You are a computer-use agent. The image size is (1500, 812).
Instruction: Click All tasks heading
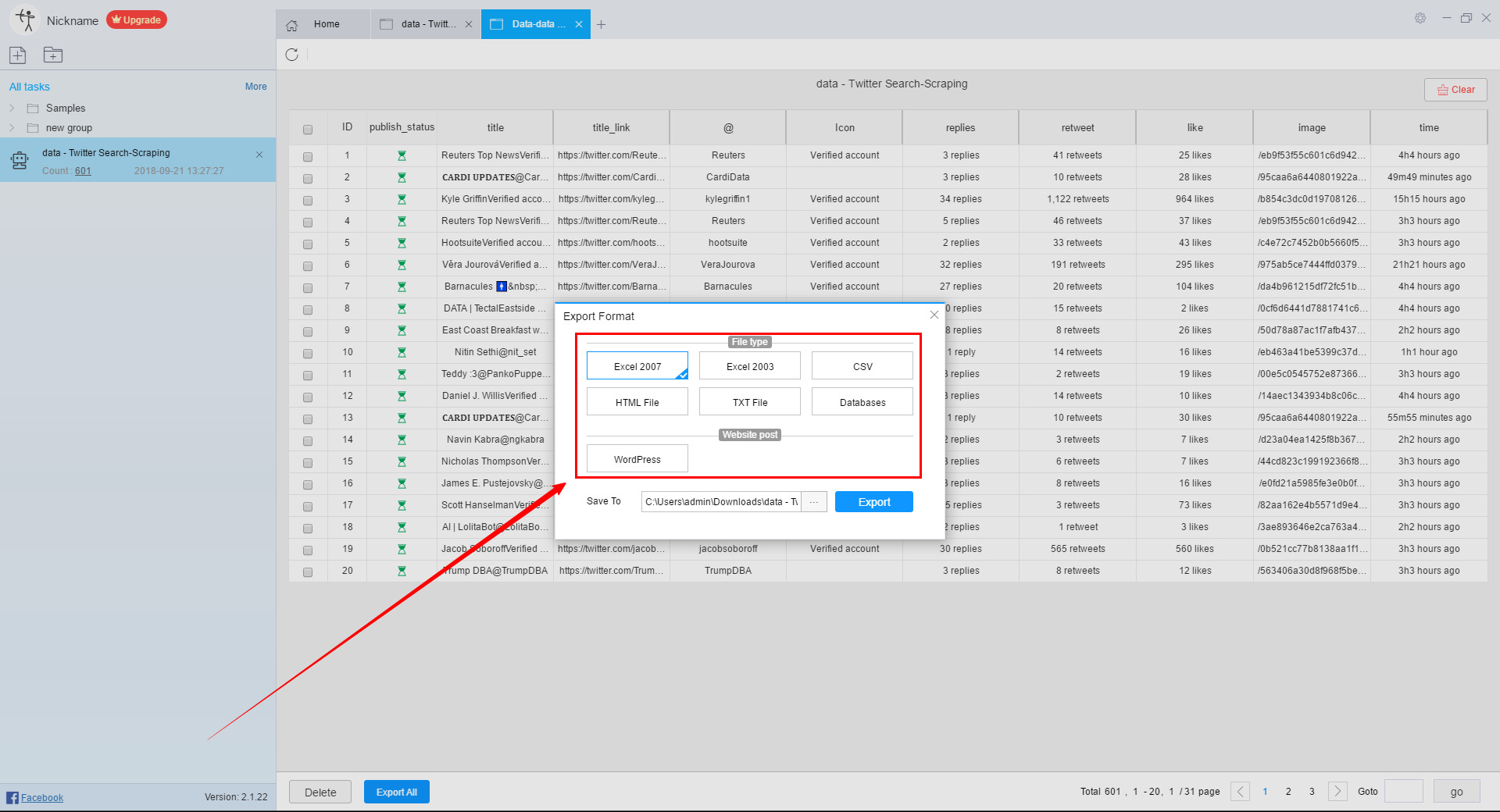[30, 87]
